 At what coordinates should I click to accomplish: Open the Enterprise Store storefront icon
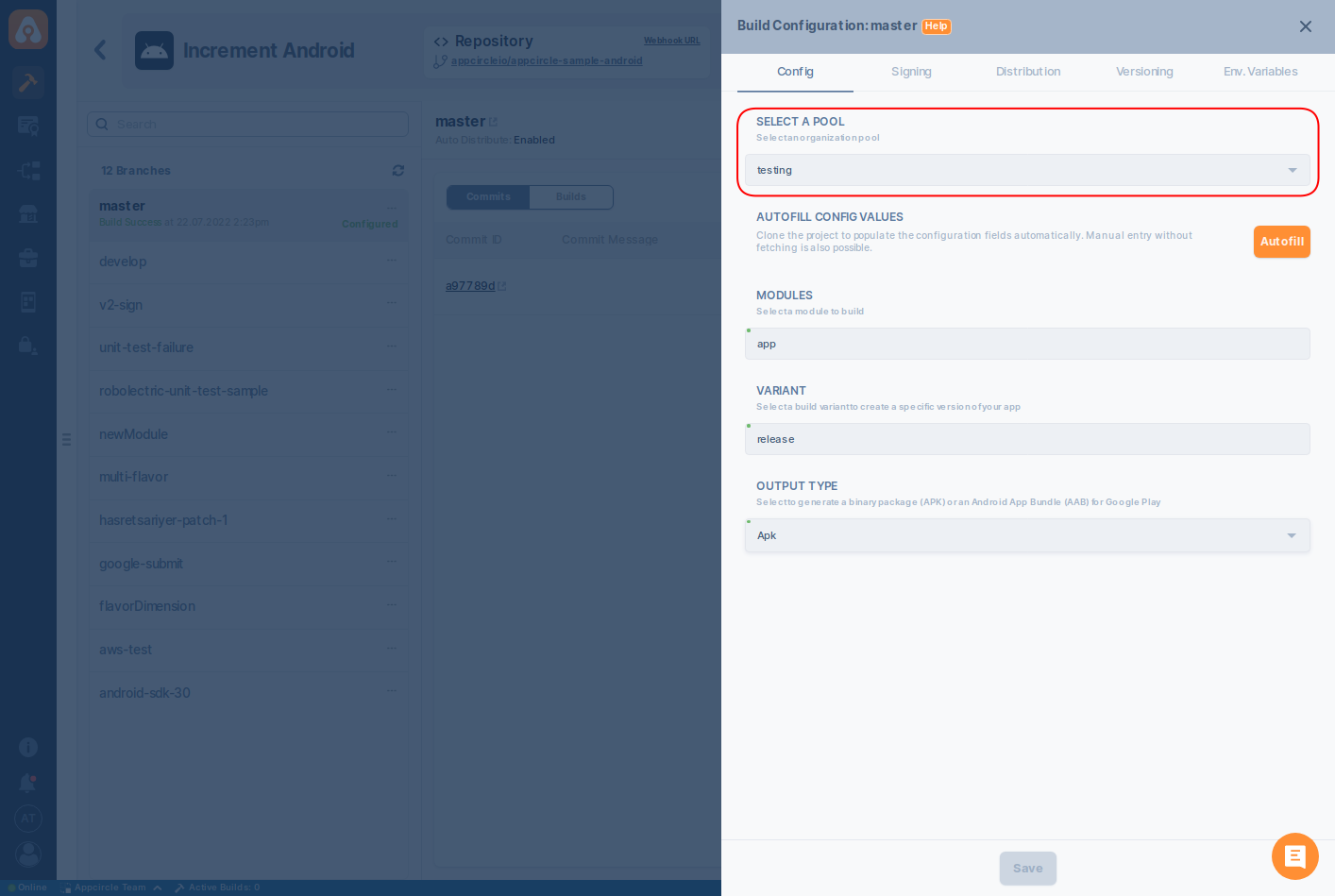coord(28,213)
